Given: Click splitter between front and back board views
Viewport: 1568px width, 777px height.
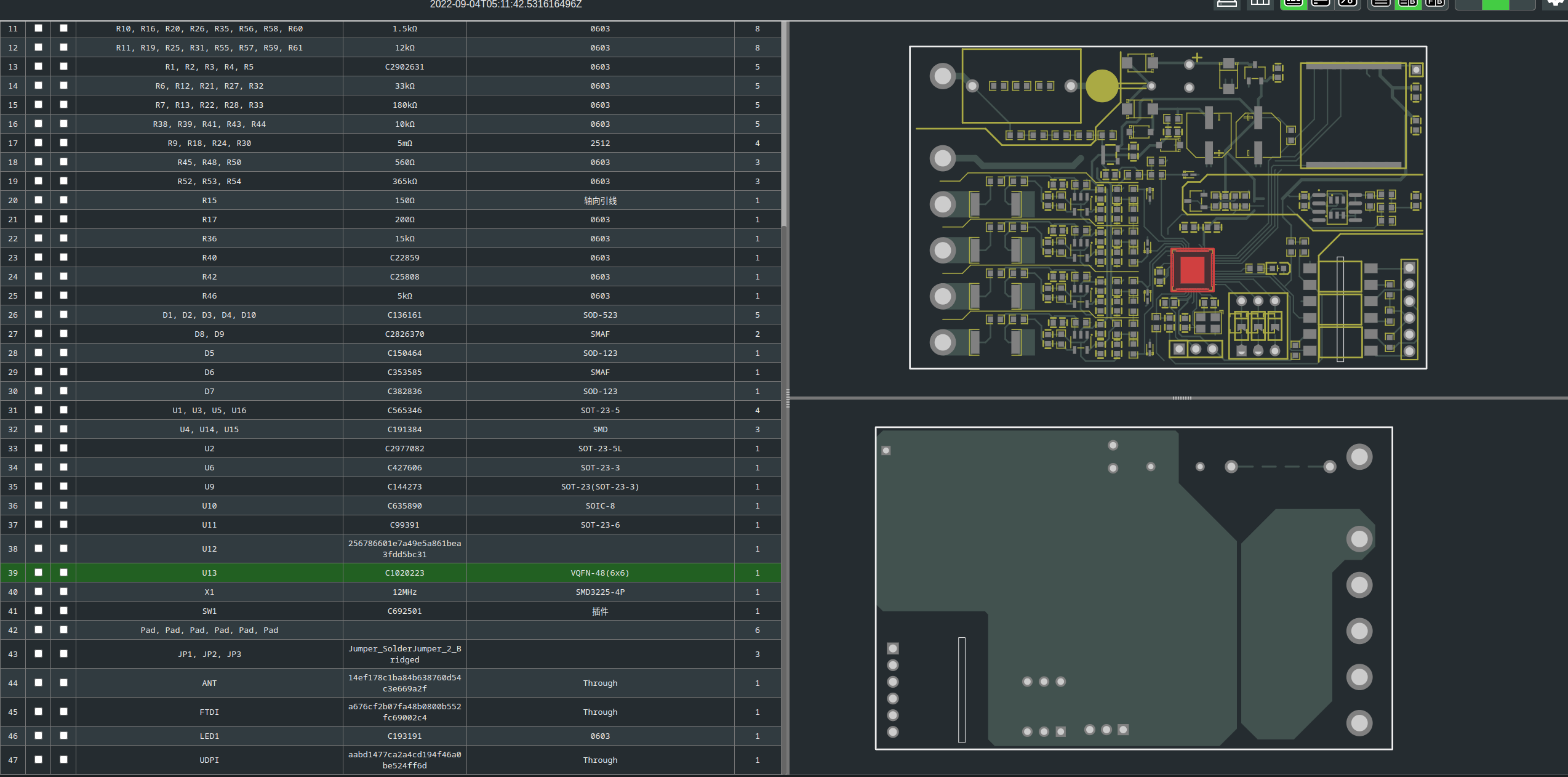Looking at the screenshot, I should tap(1181, 398).
